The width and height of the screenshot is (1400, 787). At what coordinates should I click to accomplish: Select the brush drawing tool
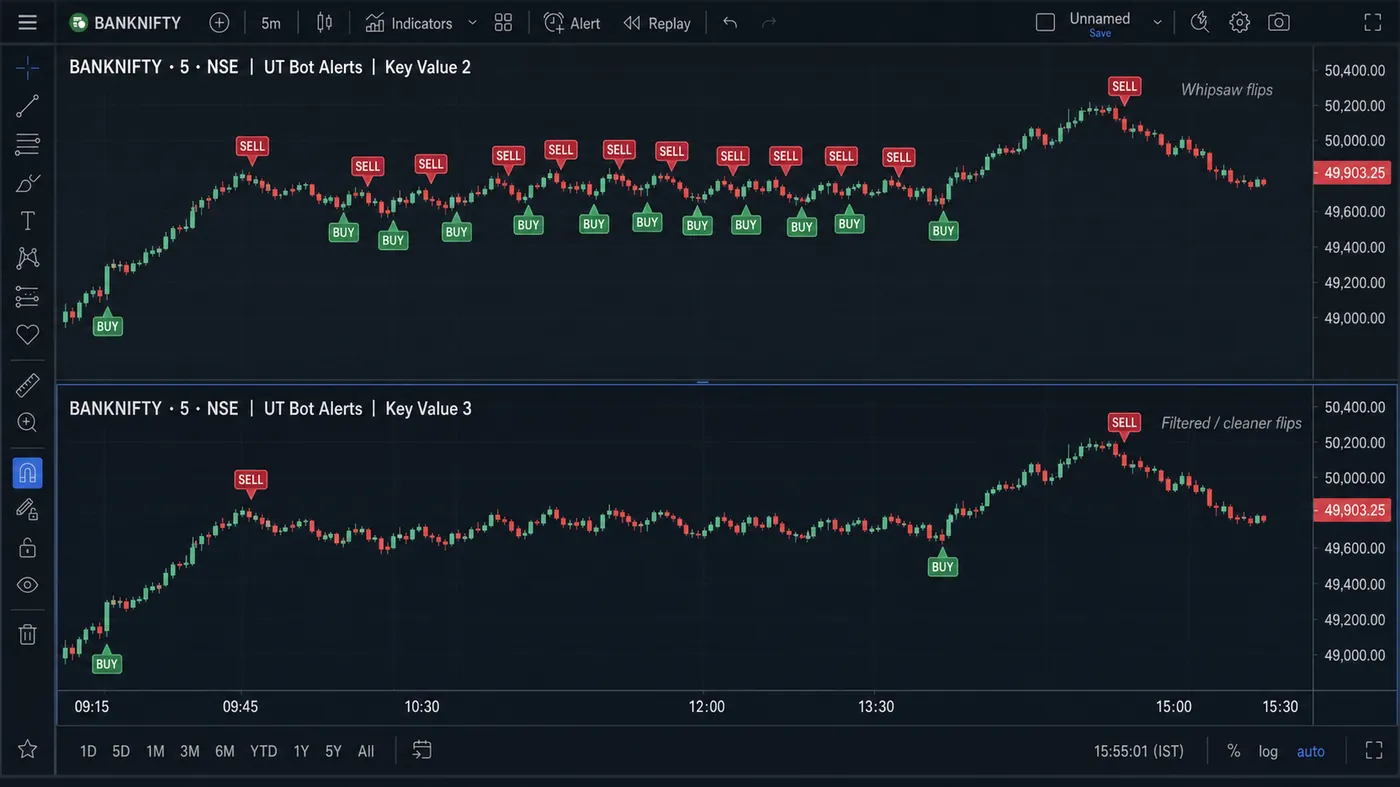point(27,183)
